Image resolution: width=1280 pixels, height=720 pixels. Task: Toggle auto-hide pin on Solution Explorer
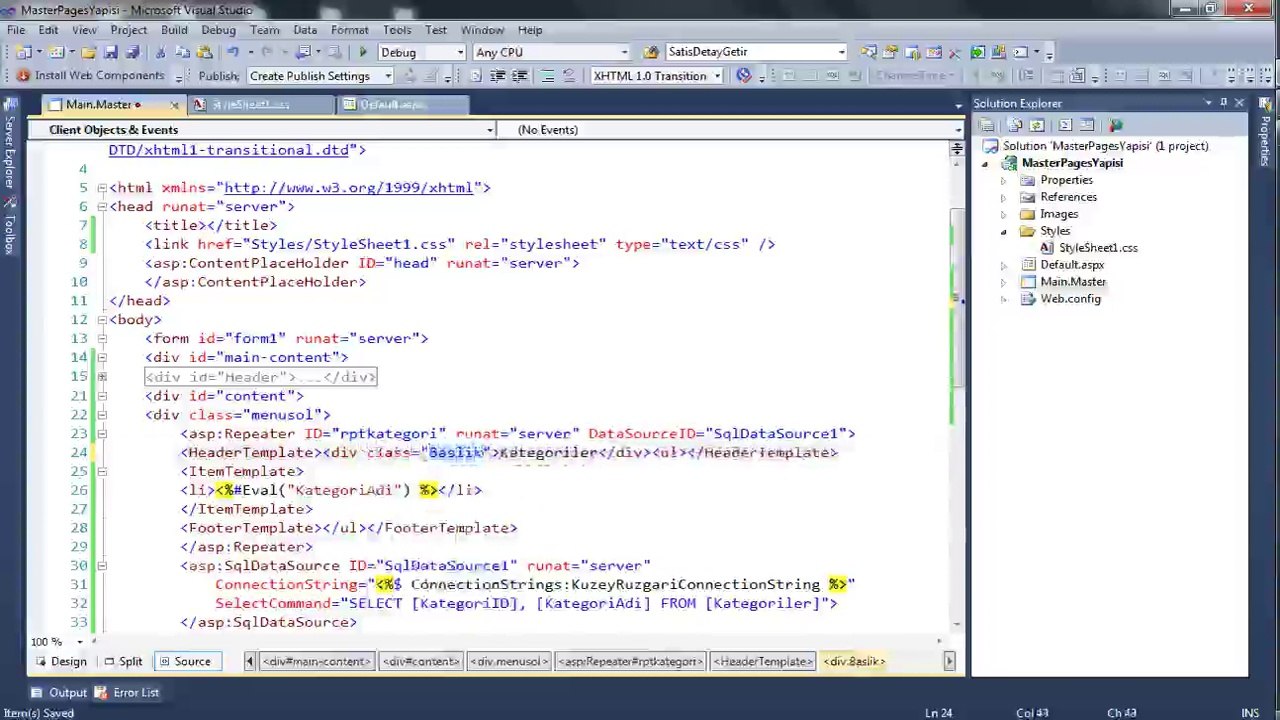point(1223,103)
